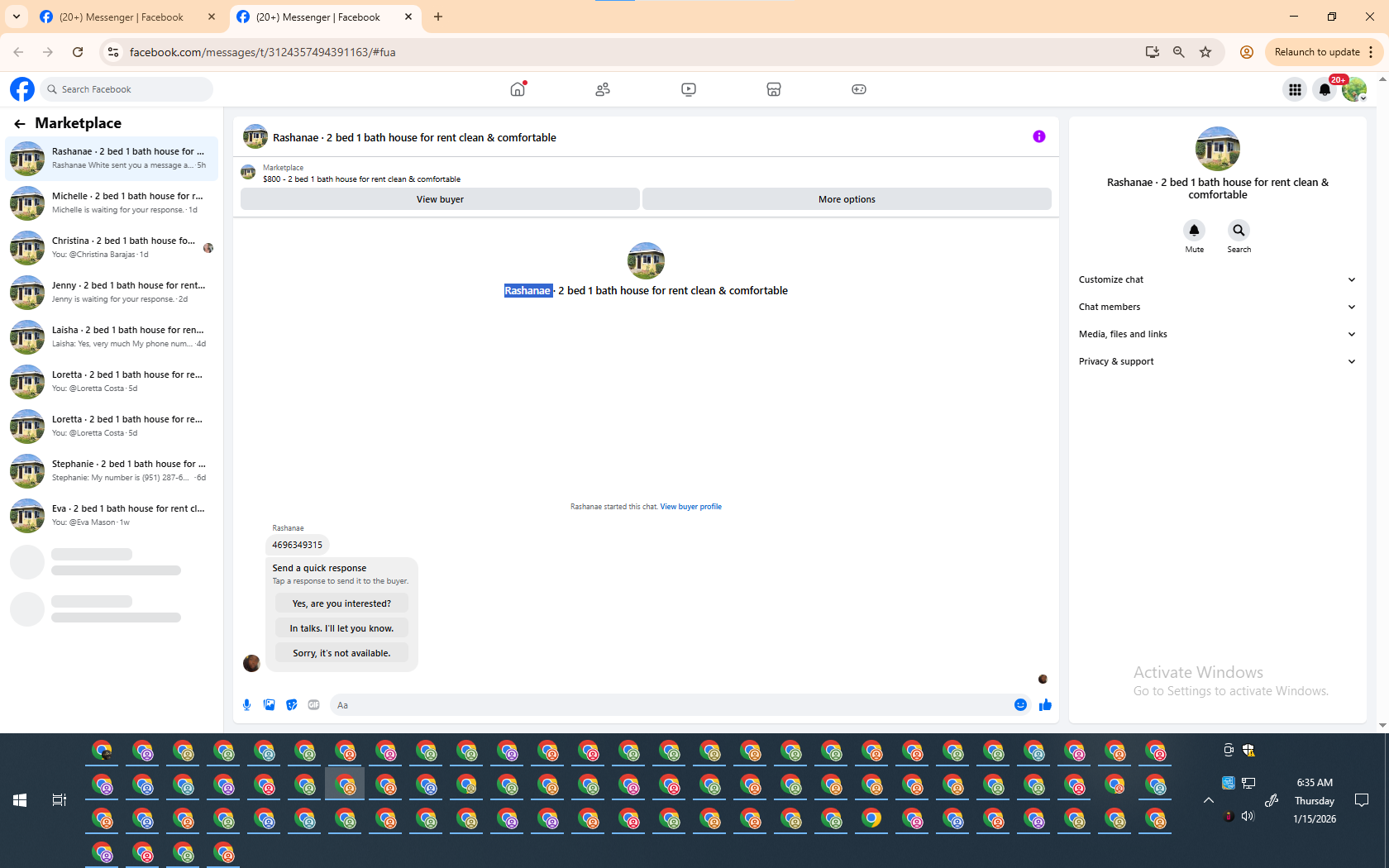The height and width of the screenshot is (868, 1389).
Task: Open Eva conversation in list
Action: 112,515
